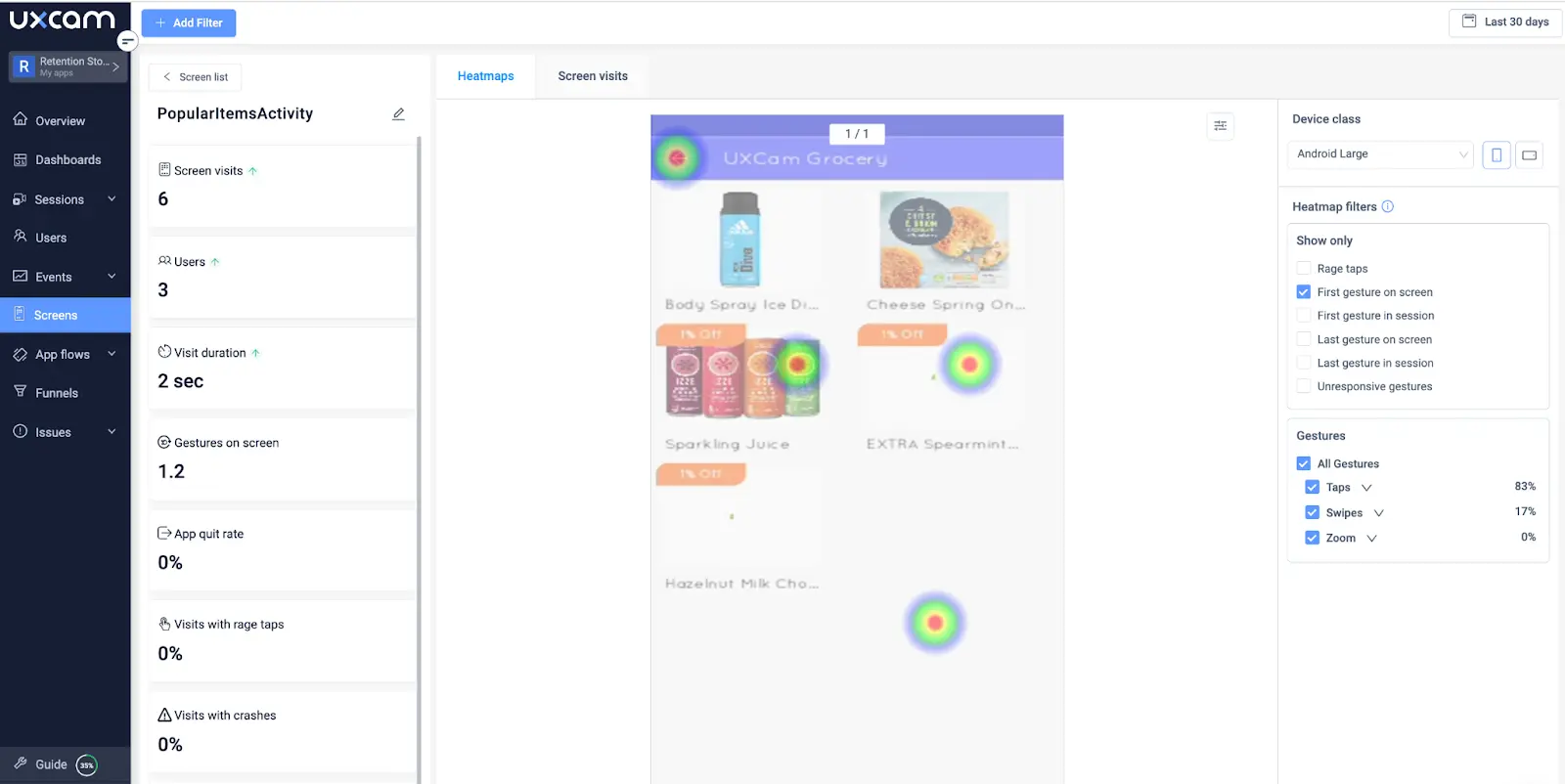This screenshot has width=1565, height=784.
Task: Click the UXCam logo
Action: click(x=63, y=20)
